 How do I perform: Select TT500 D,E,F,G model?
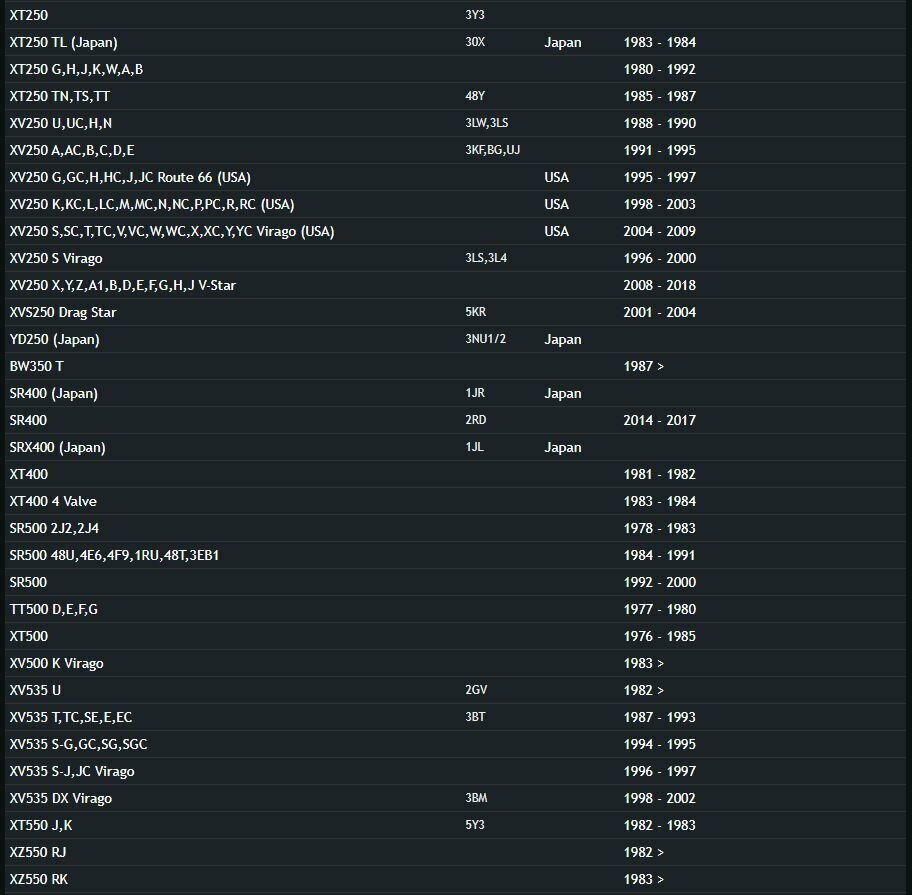[54, 610]
